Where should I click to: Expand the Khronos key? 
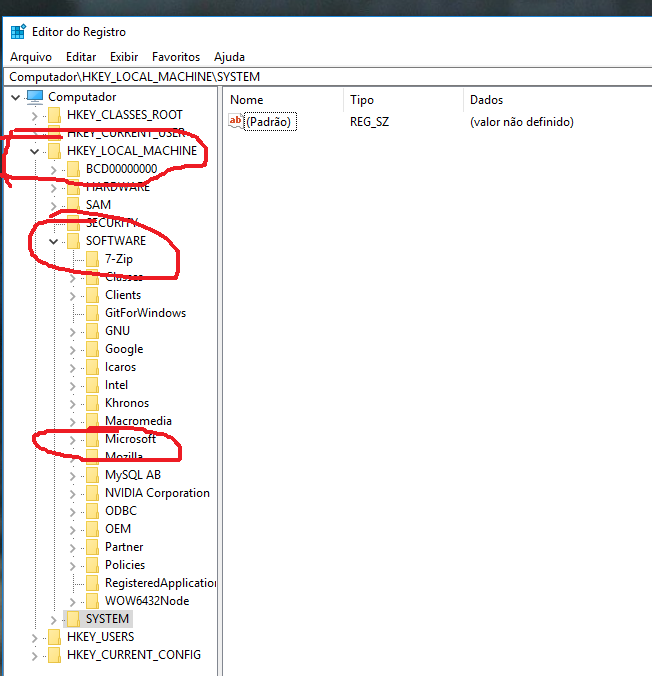(72, 404)
